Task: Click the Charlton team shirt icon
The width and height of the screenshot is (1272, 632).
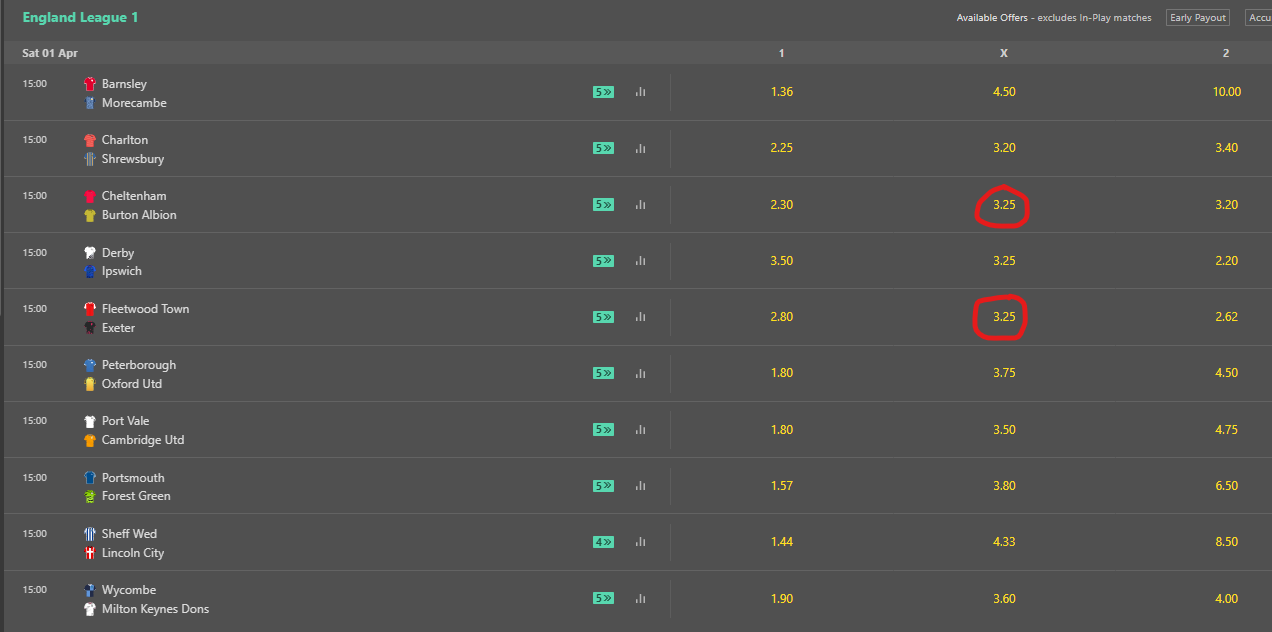Action: coord(90,140)
